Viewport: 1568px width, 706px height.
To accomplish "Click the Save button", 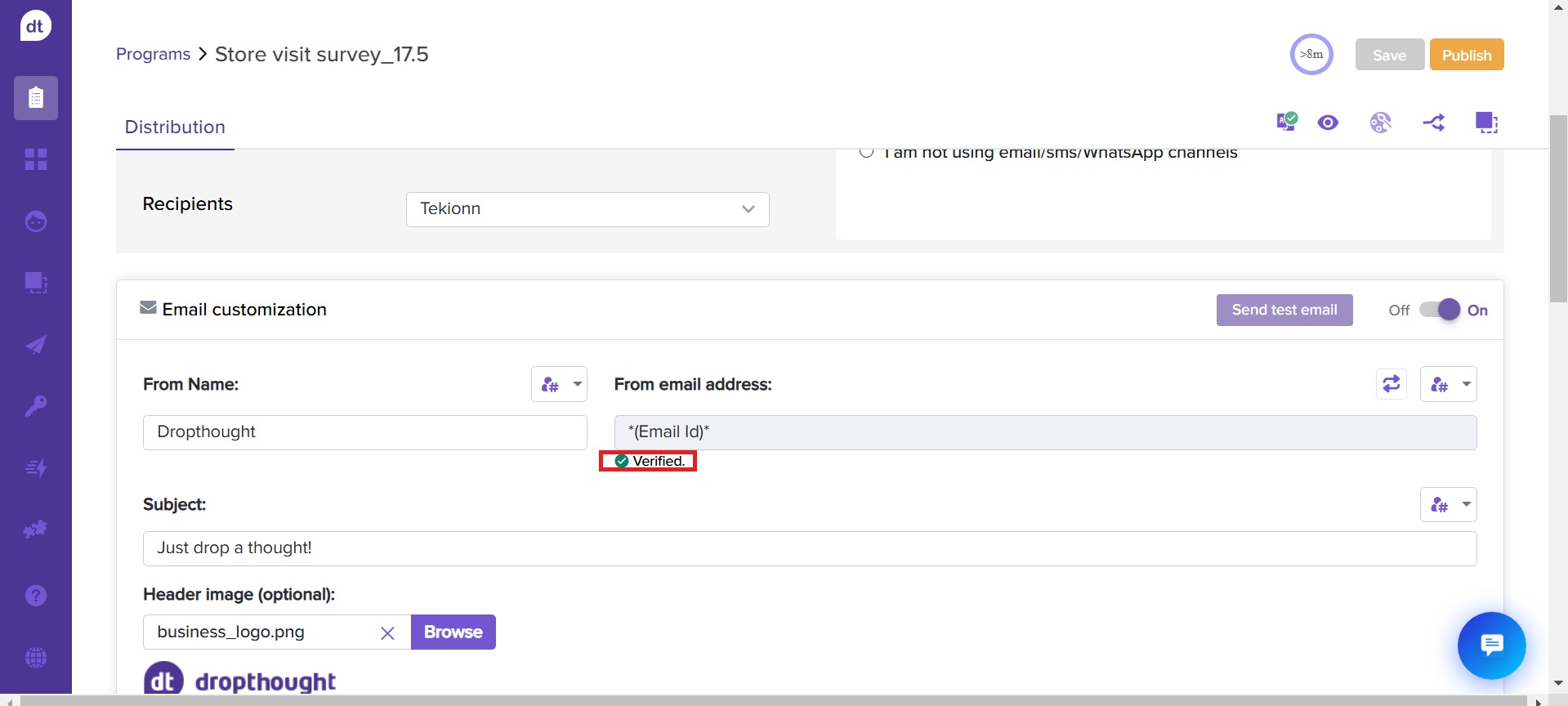I will pyautogui.click(x=1390, y=55).
